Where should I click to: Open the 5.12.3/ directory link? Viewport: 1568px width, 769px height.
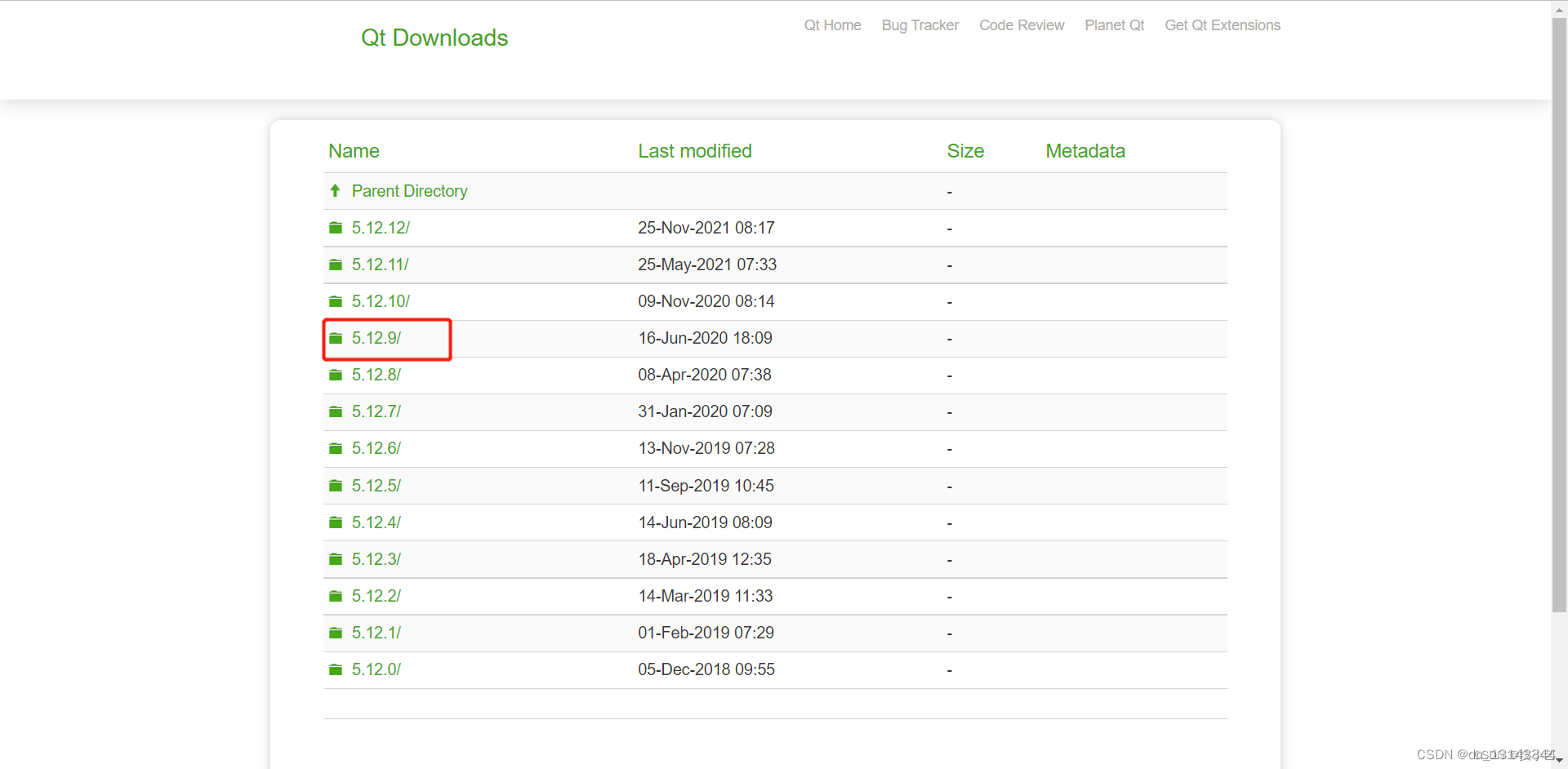click(x=376, y=559)
